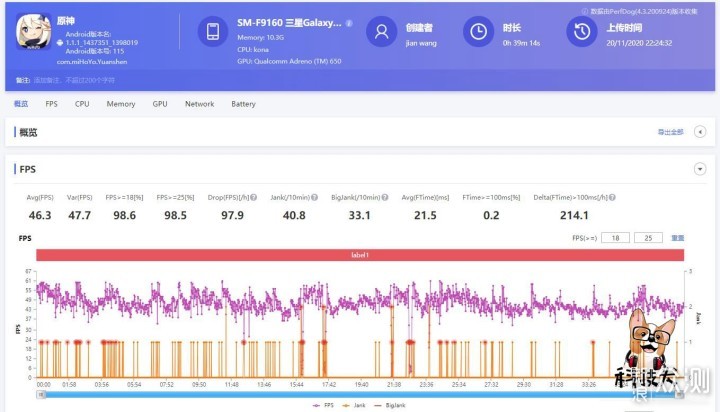Image resolution: width=720 pixels, height=412 pixels.
Task: Click the Avg(FPS) value 46.3
Action: [40, 215]
